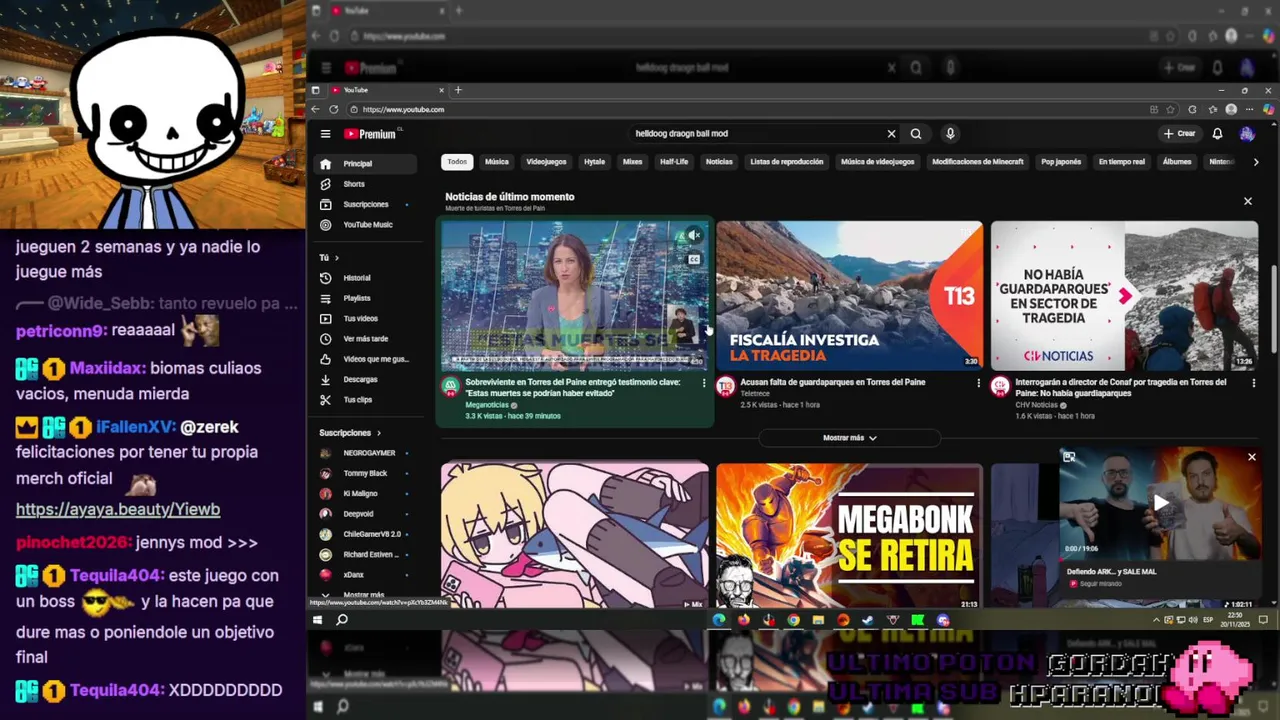Click the Crear button
Viewport: 1280px width, 720px height.
click(1179, 134)
